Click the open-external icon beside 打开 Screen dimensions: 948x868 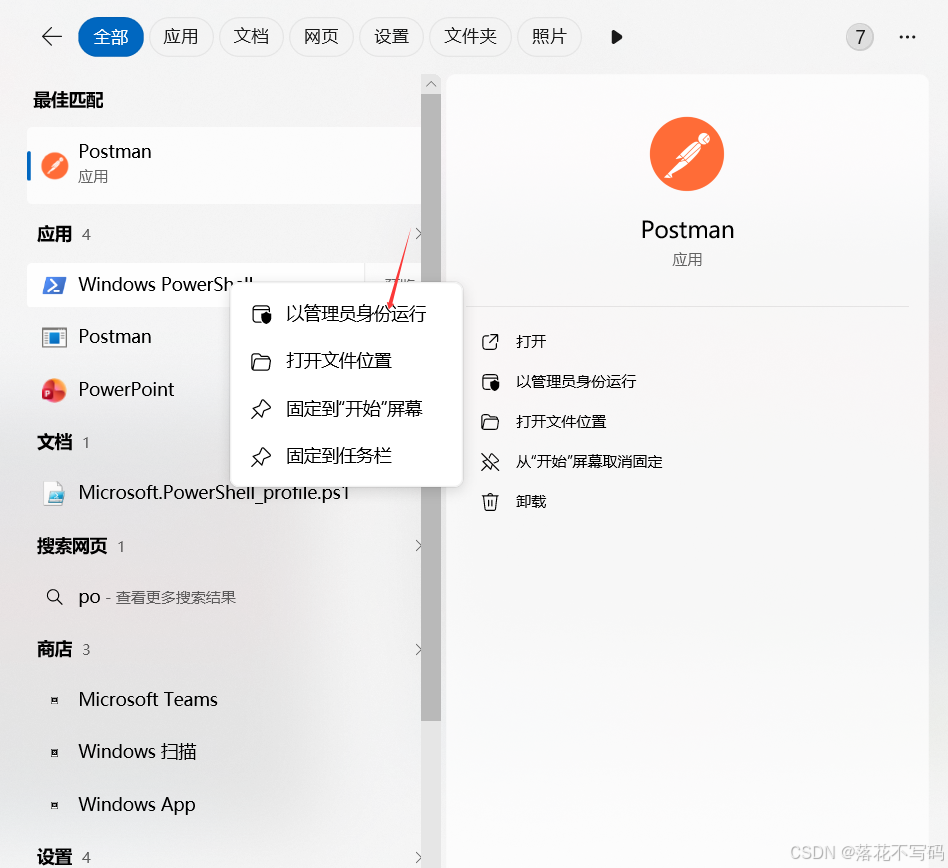[490, 342]
